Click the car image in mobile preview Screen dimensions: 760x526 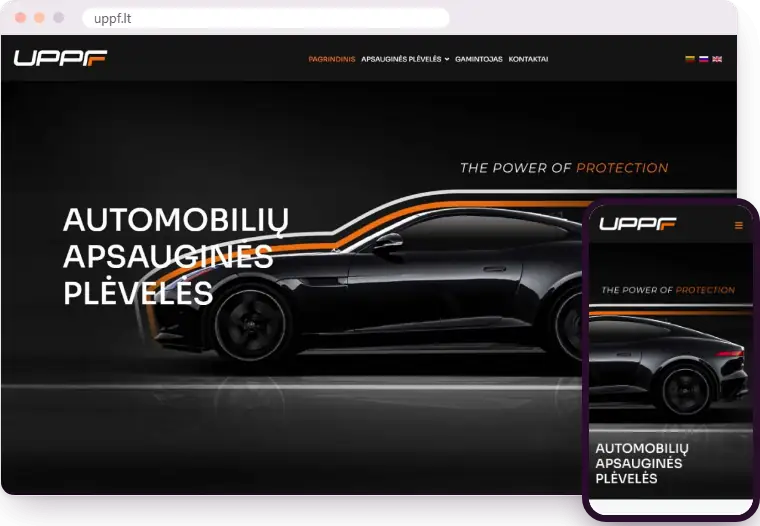(671, 368)
